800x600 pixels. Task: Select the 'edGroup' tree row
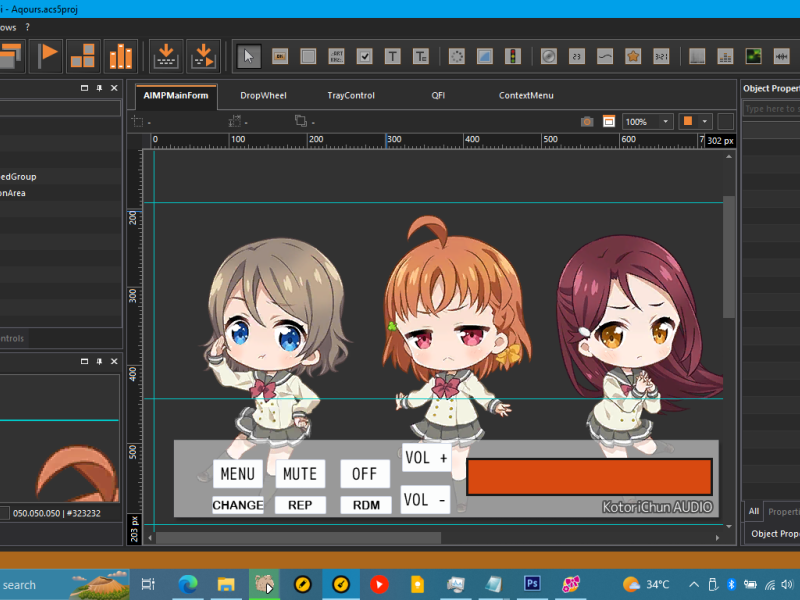click(x=61, y=177)
